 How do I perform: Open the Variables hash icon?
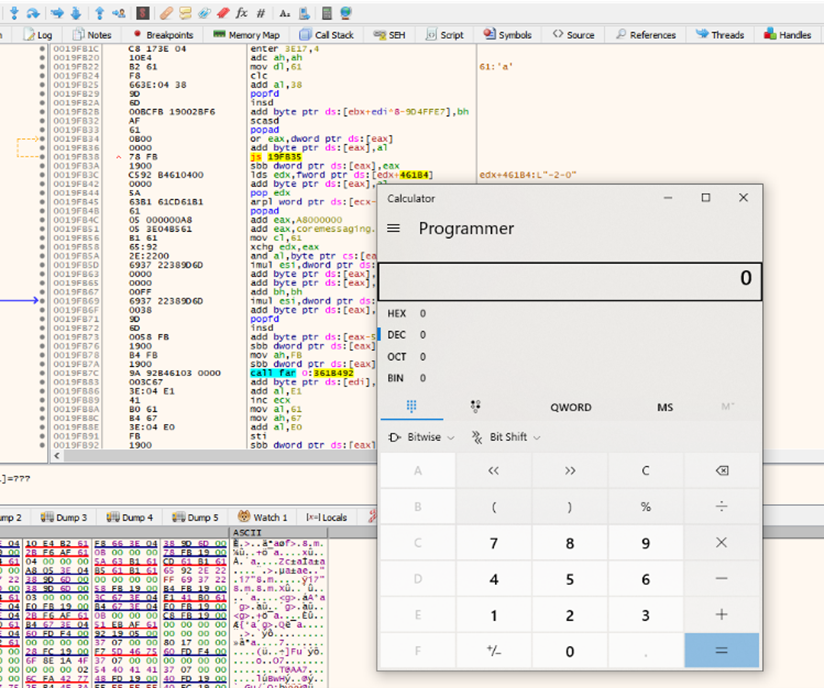[x=261, y=13]
